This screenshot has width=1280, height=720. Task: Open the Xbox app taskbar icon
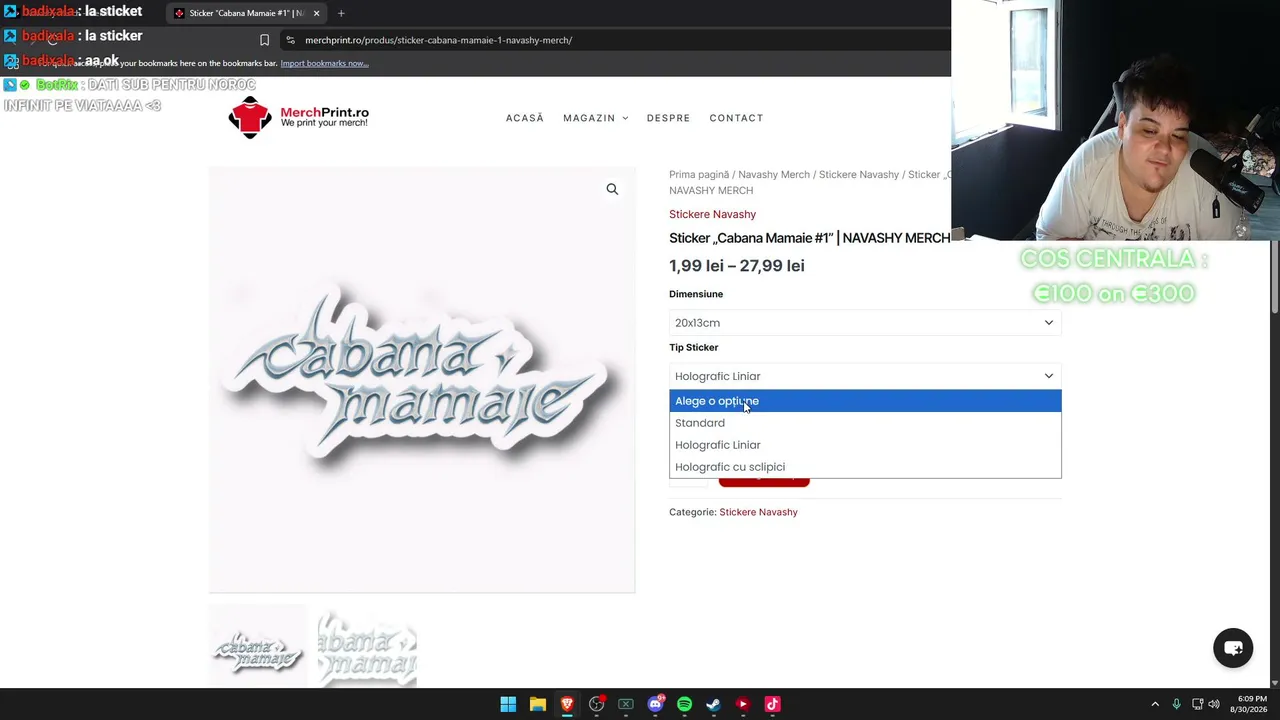click(625, 704)
